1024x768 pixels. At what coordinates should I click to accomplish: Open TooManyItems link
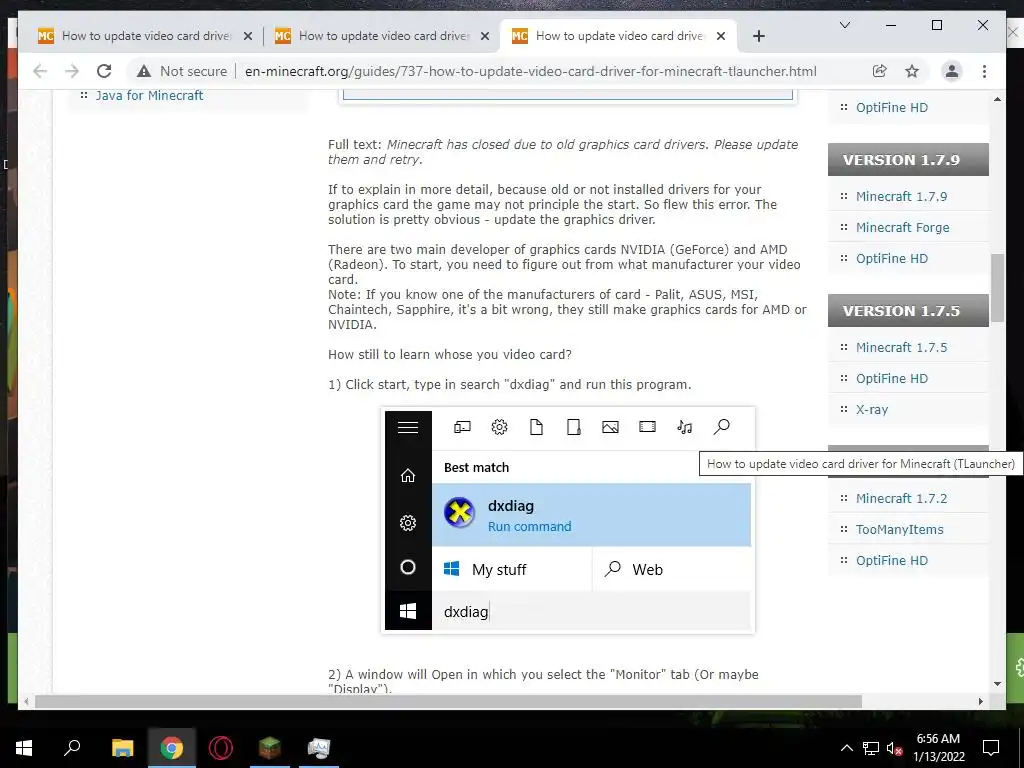(899, 530)
